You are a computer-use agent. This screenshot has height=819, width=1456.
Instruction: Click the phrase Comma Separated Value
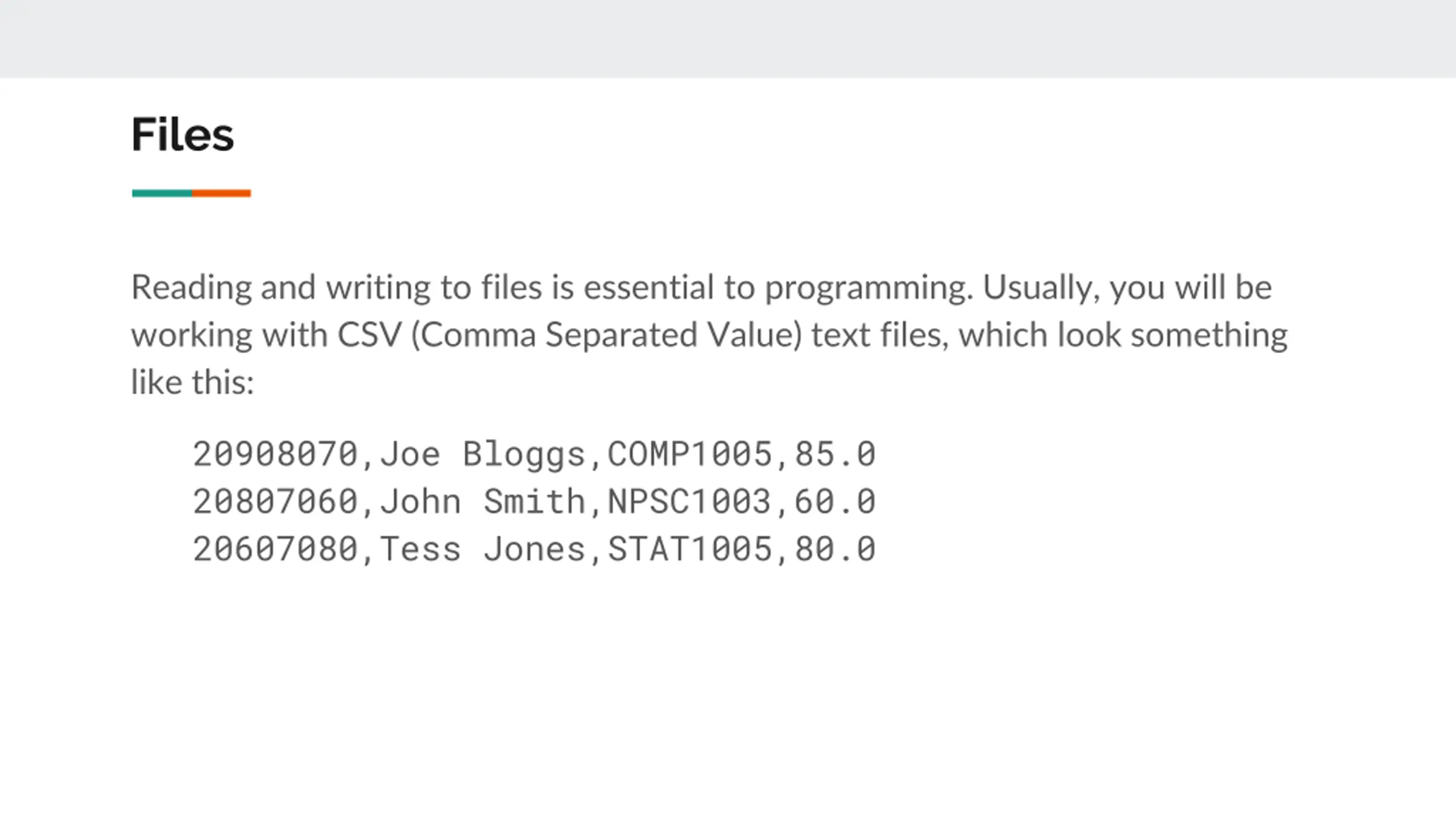[607, 336]
